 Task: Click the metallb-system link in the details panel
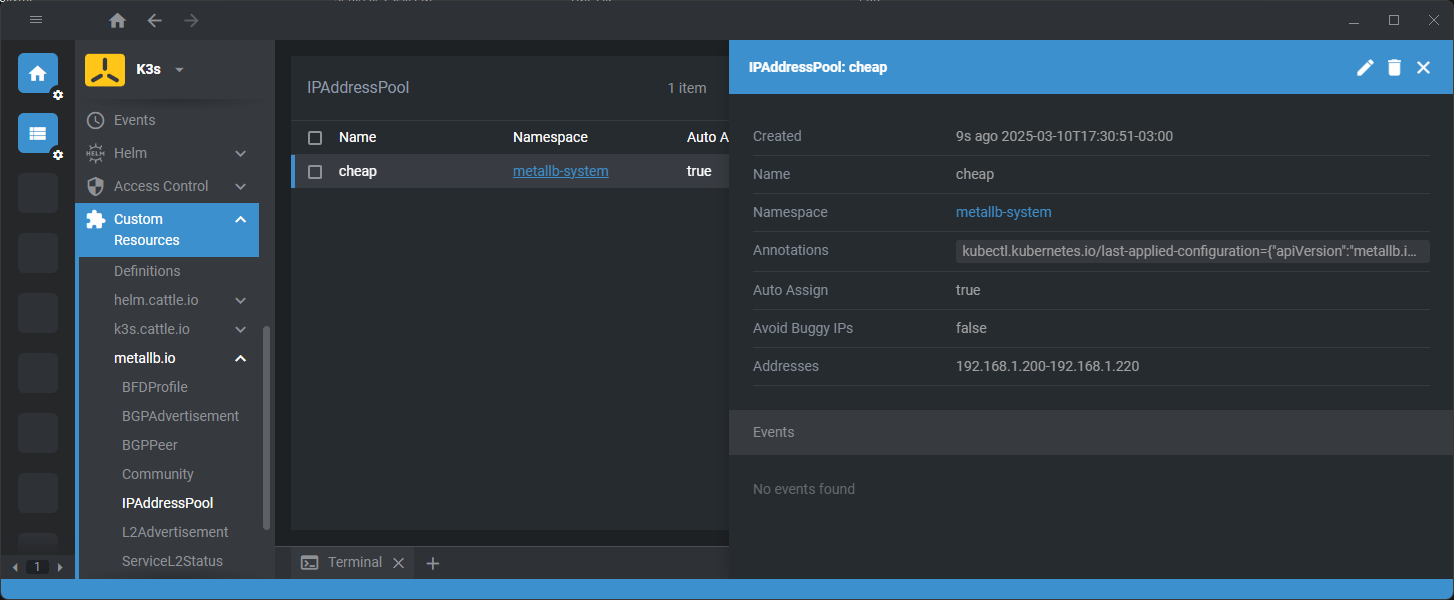1003,212
